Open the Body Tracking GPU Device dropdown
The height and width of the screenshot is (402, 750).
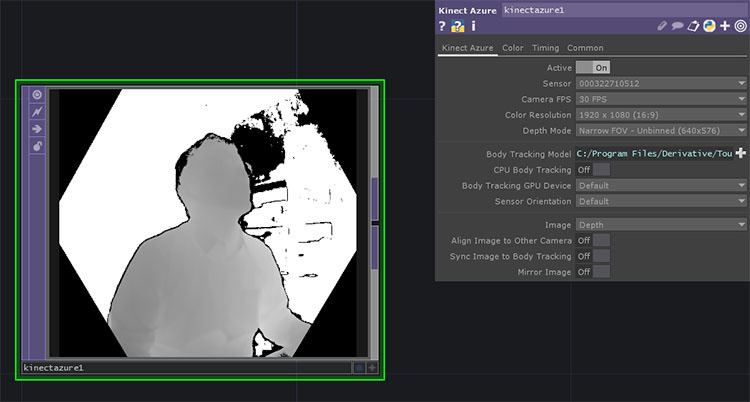click(x=661, y=185)
